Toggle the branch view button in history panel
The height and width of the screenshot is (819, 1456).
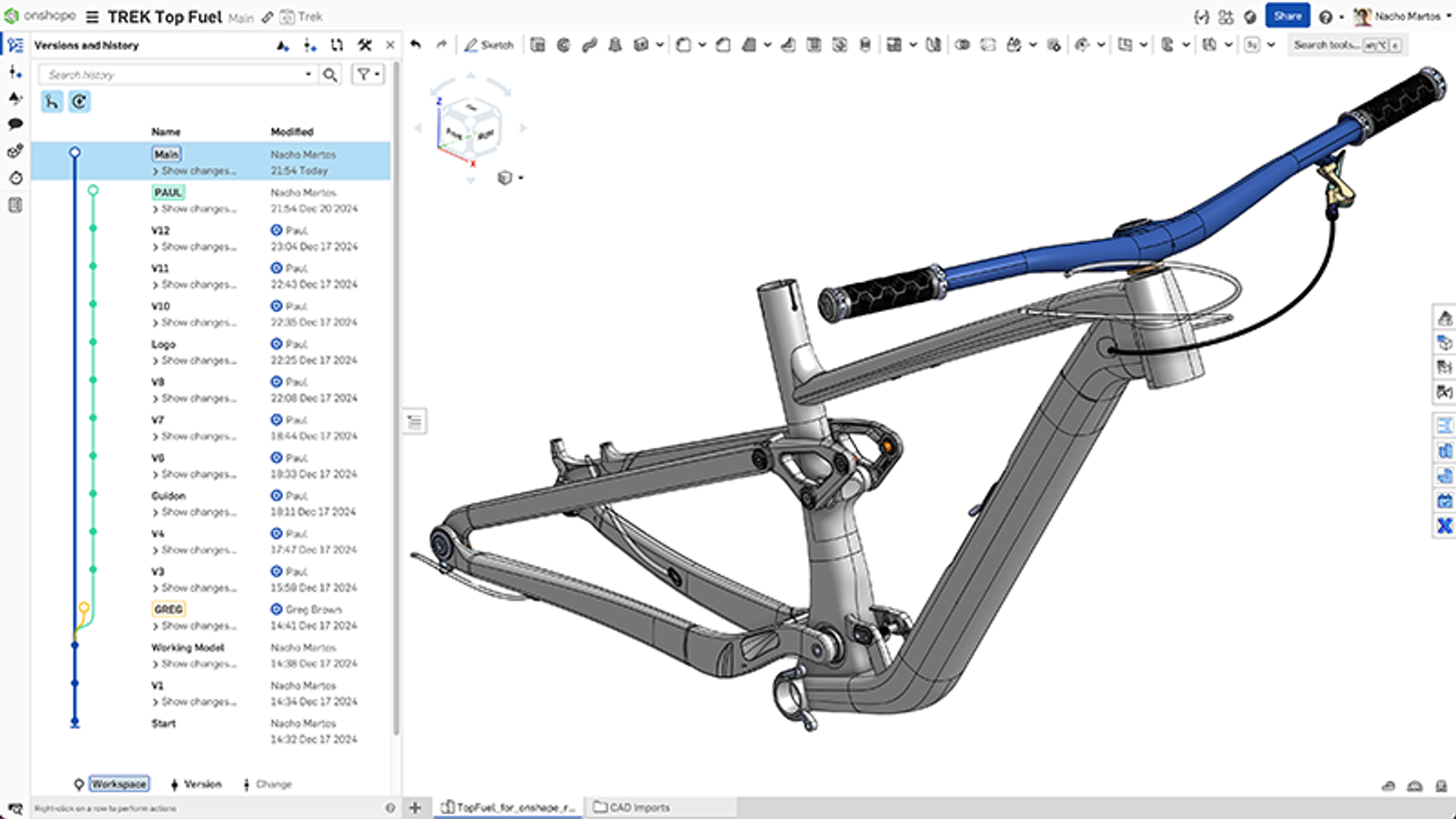point(52,102)
